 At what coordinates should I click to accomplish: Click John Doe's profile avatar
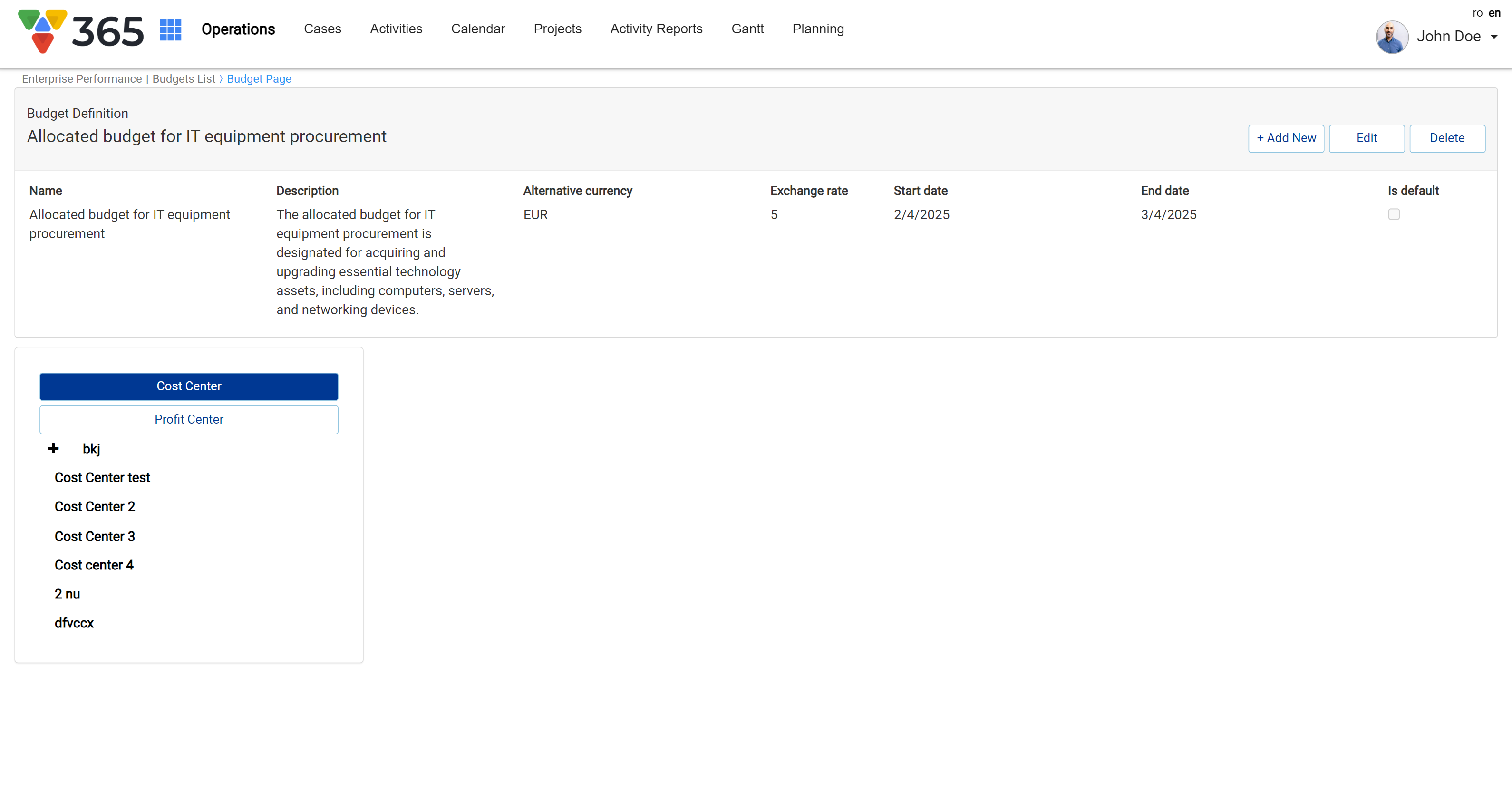pyautogui.click(x=1392, y=37)
